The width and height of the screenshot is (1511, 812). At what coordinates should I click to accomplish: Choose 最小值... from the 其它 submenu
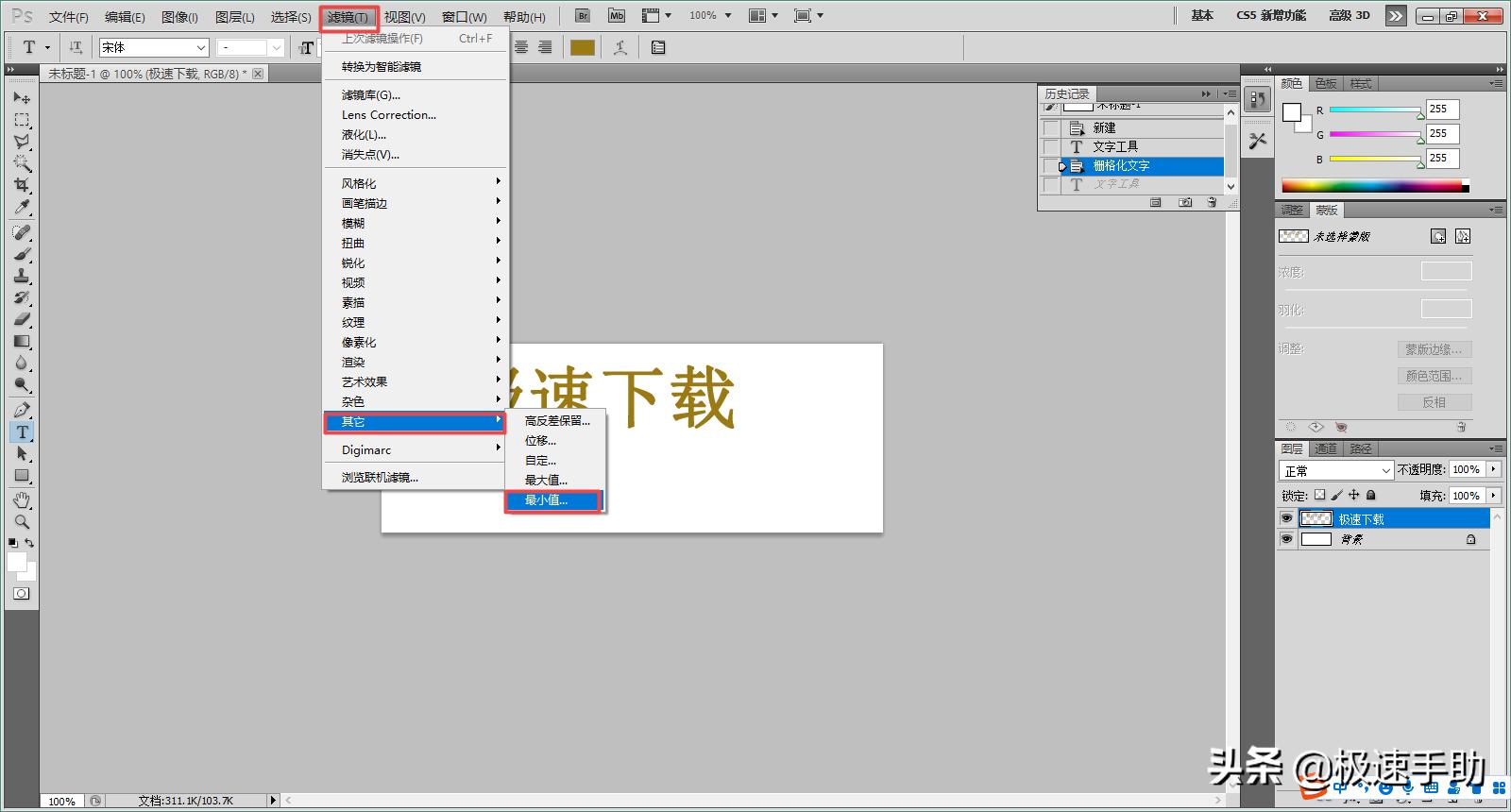pos(553,500)
